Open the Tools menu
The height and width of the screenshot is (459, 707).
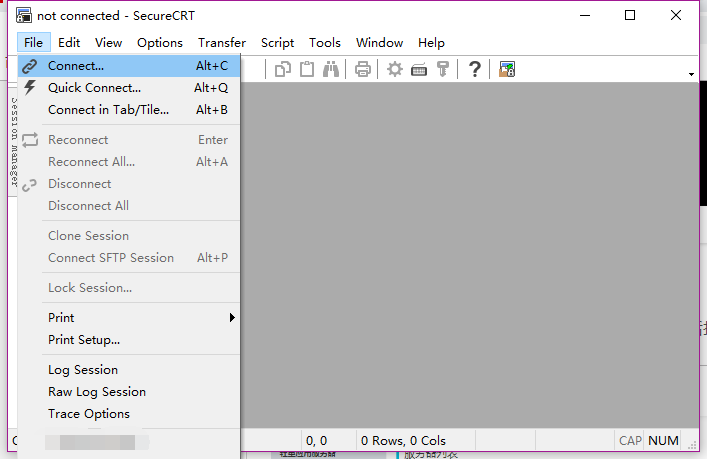[x=325, y=43]
